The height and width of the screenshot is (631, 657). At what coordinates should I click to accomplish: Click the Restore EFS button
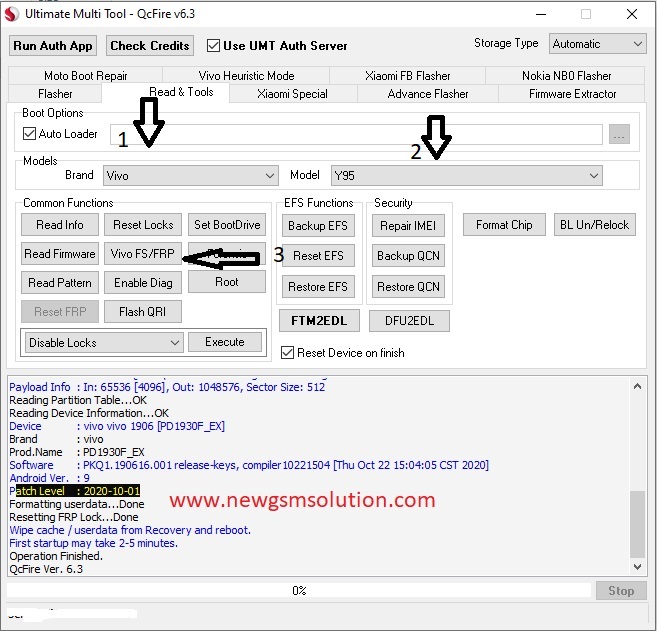(x=318, y=286)
